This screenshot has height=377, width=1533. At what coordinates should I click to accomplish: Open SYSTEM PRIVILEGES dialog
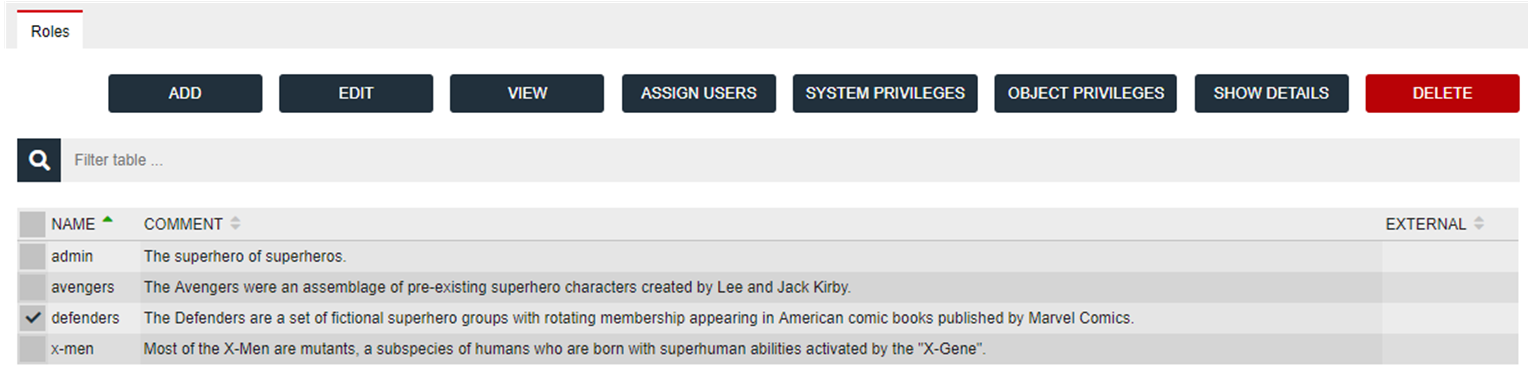885,93
